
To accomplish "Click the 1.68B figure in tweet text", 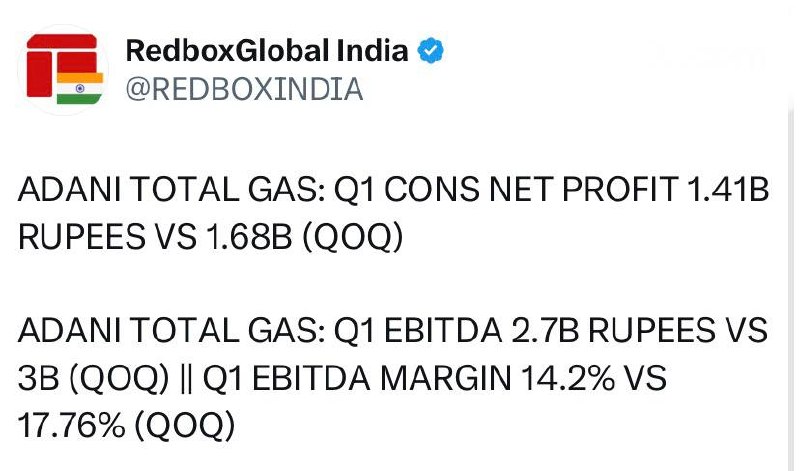I will (249, 237).
